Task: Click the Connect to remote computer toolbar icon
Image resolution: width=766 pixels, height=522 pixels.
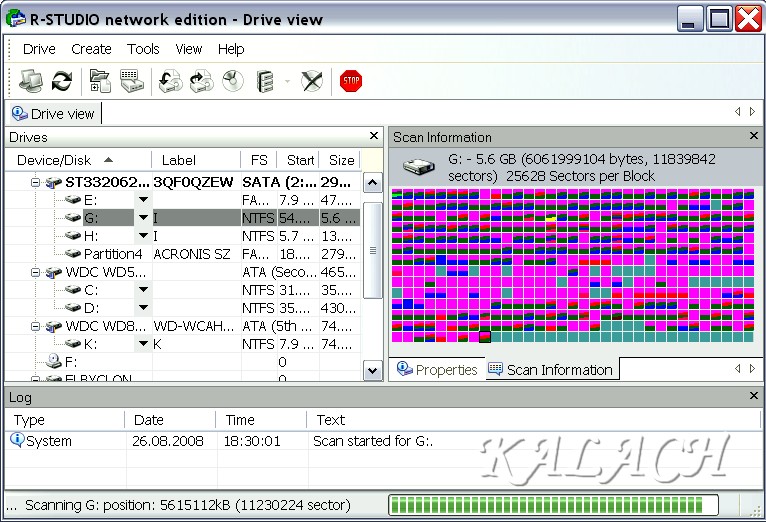Action: (x=30, y=81)
